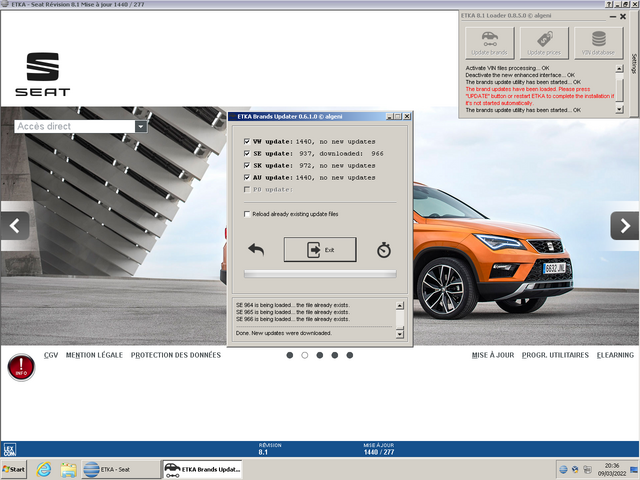
Task: Click the loader log scrollbar thumb
Action: (x=619, y=89)
